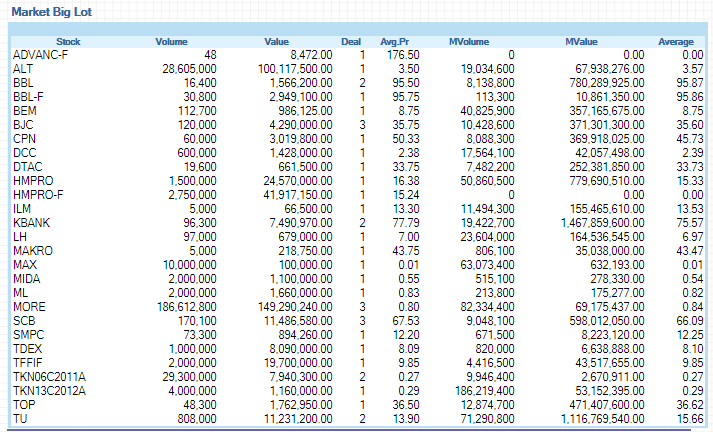Click HMPRO MVolume 50,860,500
The image size is (713, 432).
[487, 181]
